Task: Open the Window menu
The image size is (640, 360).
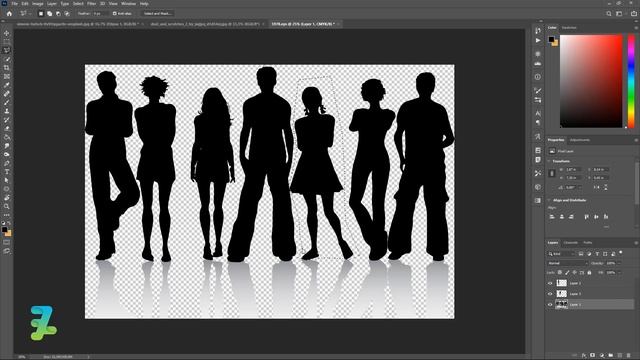Action: [128, 4]
